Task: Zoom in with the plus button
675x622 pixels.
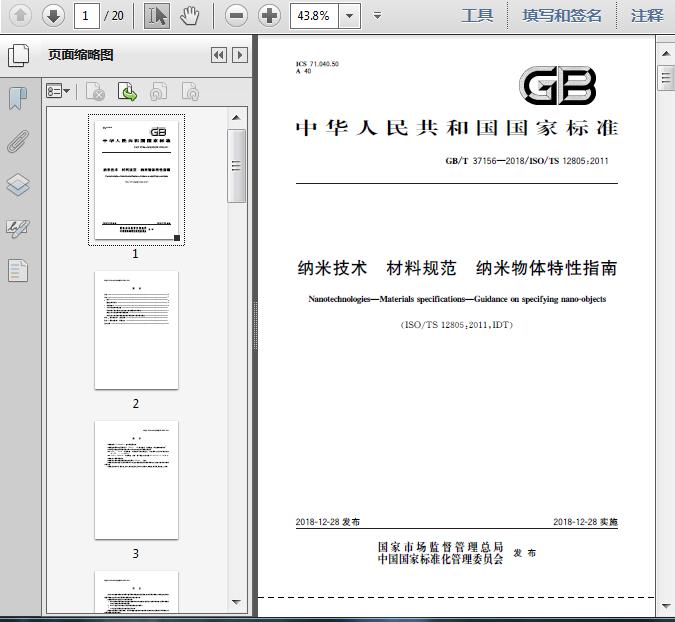Action: tap(269, 15)
